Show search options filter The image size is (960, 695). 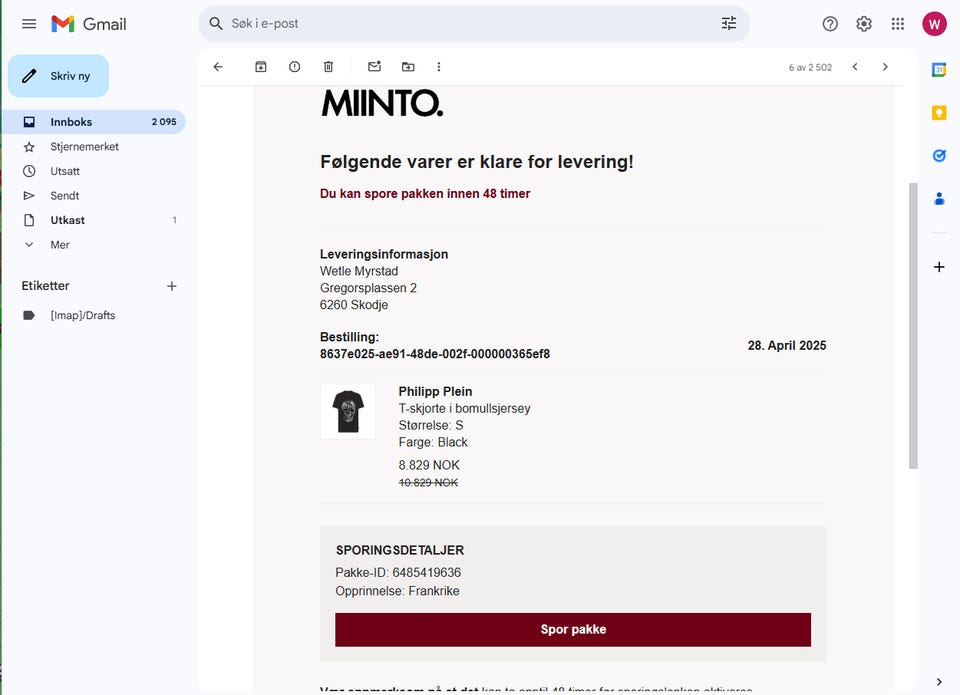point(729,24)
